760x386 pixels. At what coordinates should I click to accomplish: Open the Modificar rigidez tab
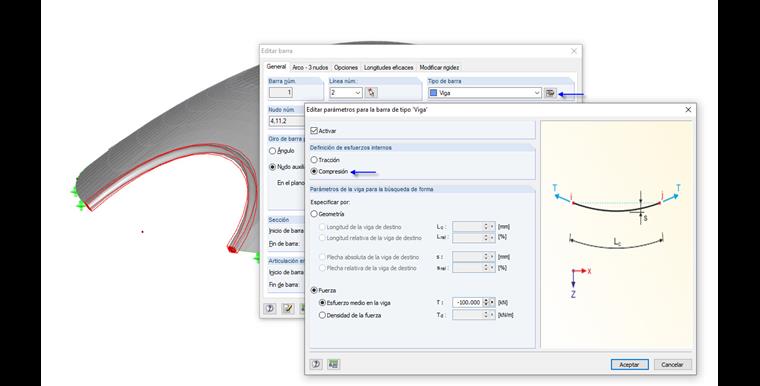(439, 67)
